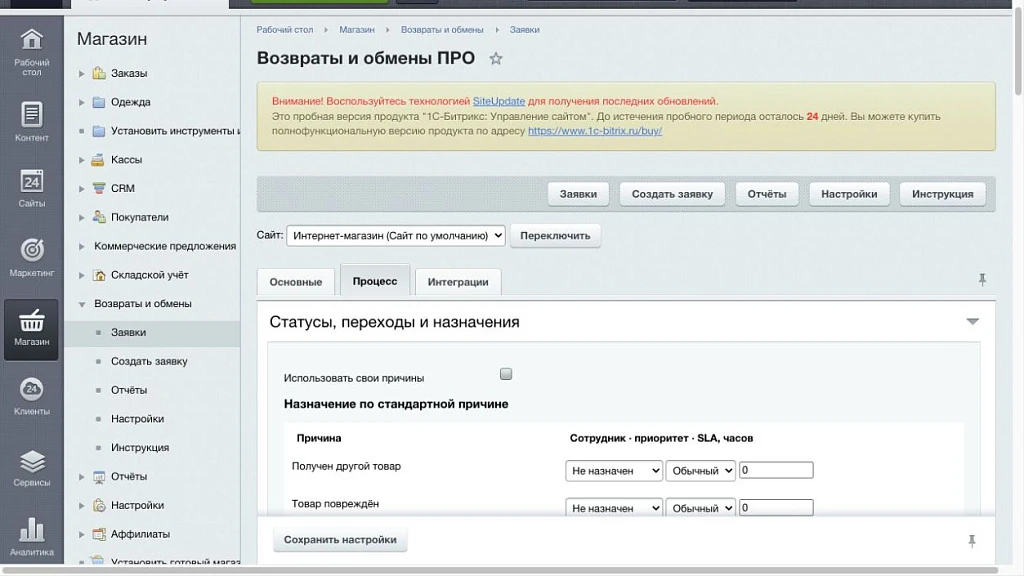Screen dimensions: 1024x576
Task: Collapse the Возвраты и обмены tree node
Action: click(x=82, y=304)
